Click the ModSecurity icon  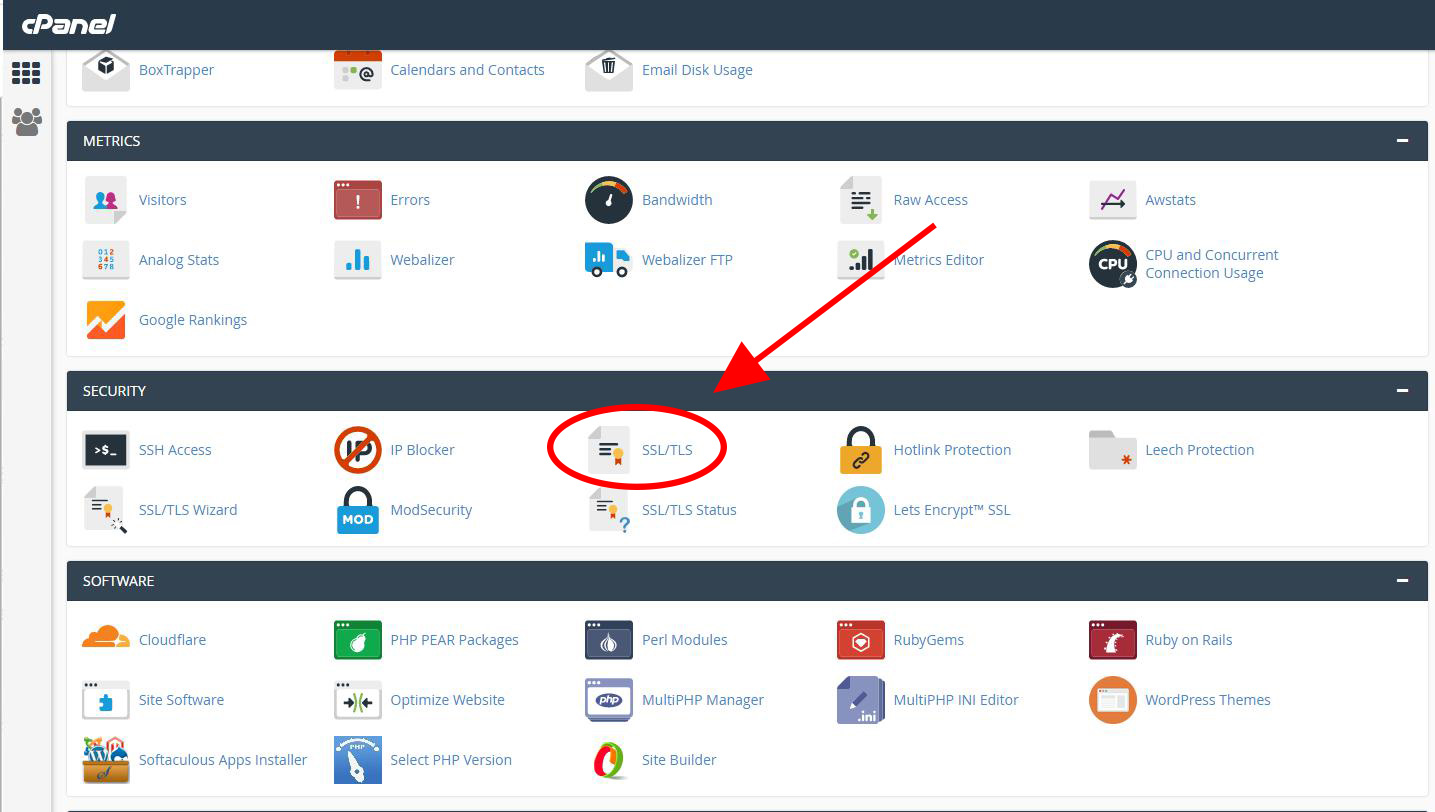point(358,510)
